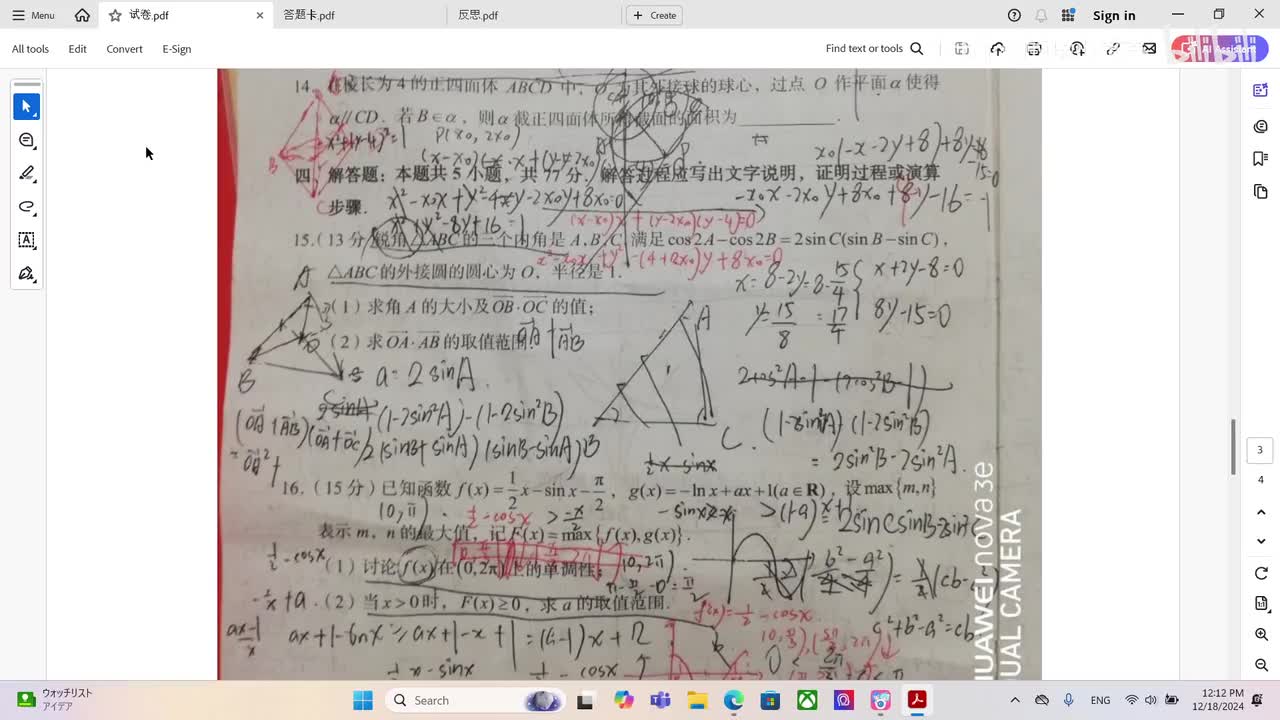Image resolution: width=1280 pixels, height=720 pixels.
Task: Open the Edit toolbar menu
Action: click(x=77, y=49)
